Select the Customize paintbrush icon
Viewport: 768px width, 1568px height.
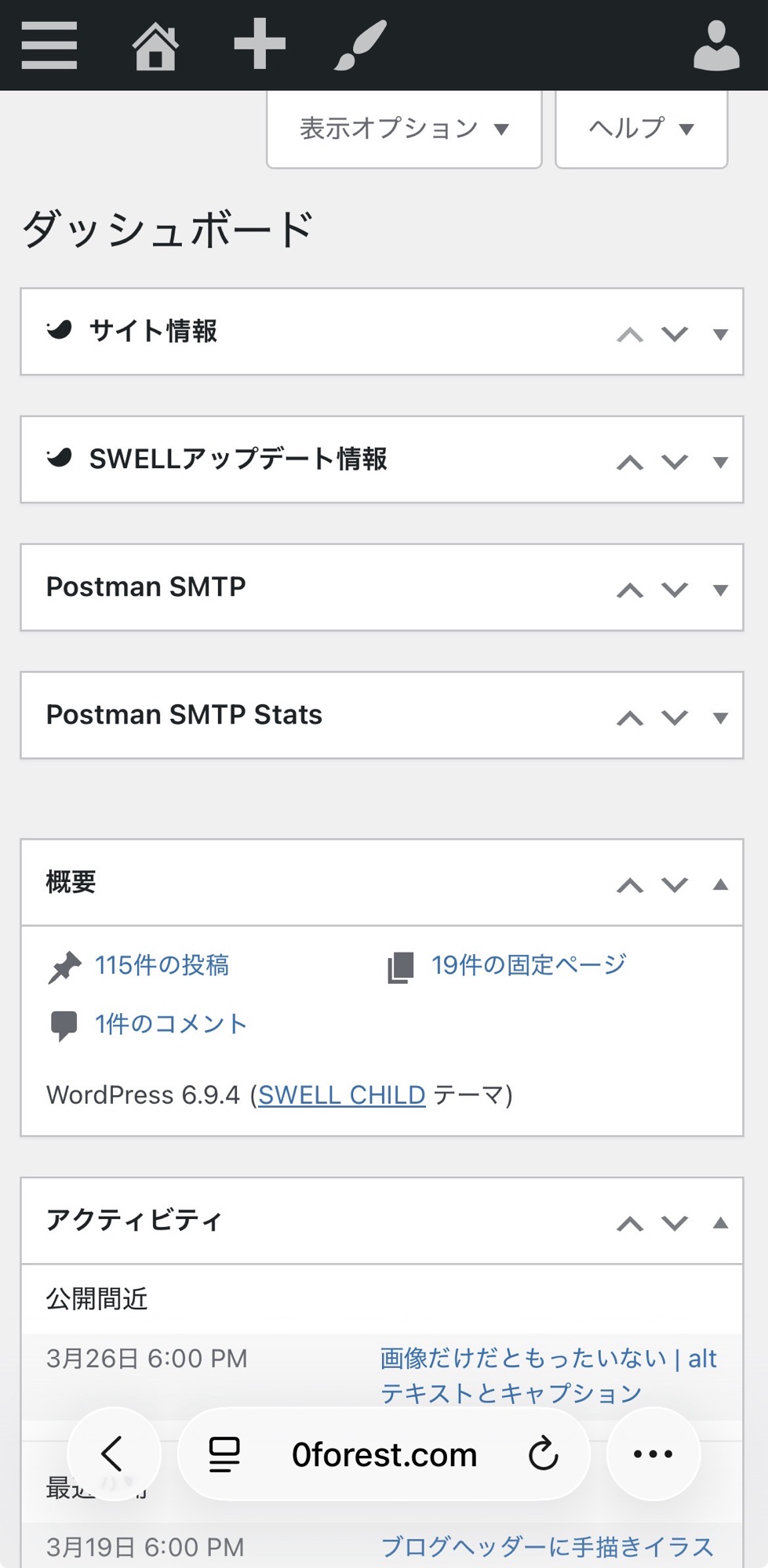tap(362, 45)
